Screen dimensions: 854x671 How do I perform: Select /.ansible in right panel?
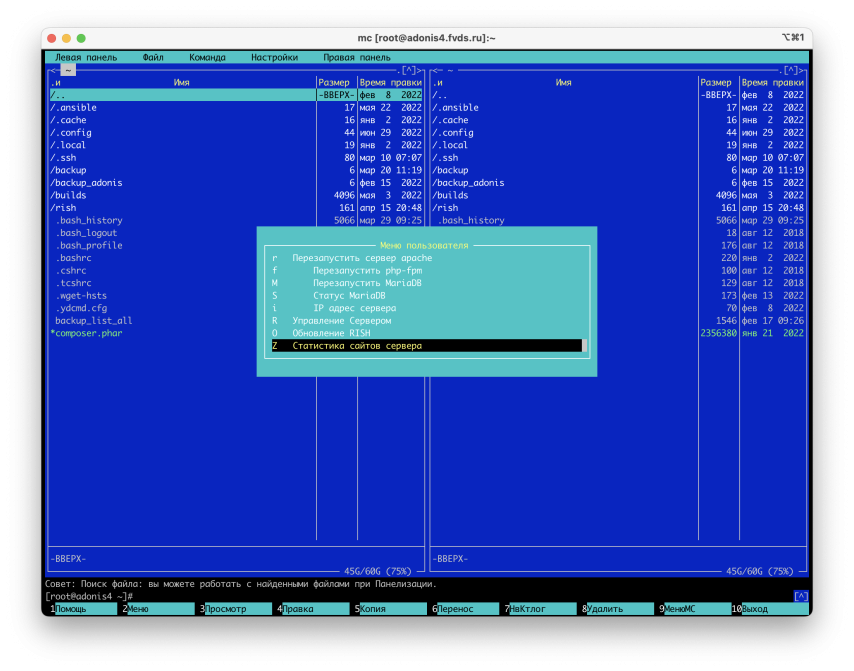(618, 108)
